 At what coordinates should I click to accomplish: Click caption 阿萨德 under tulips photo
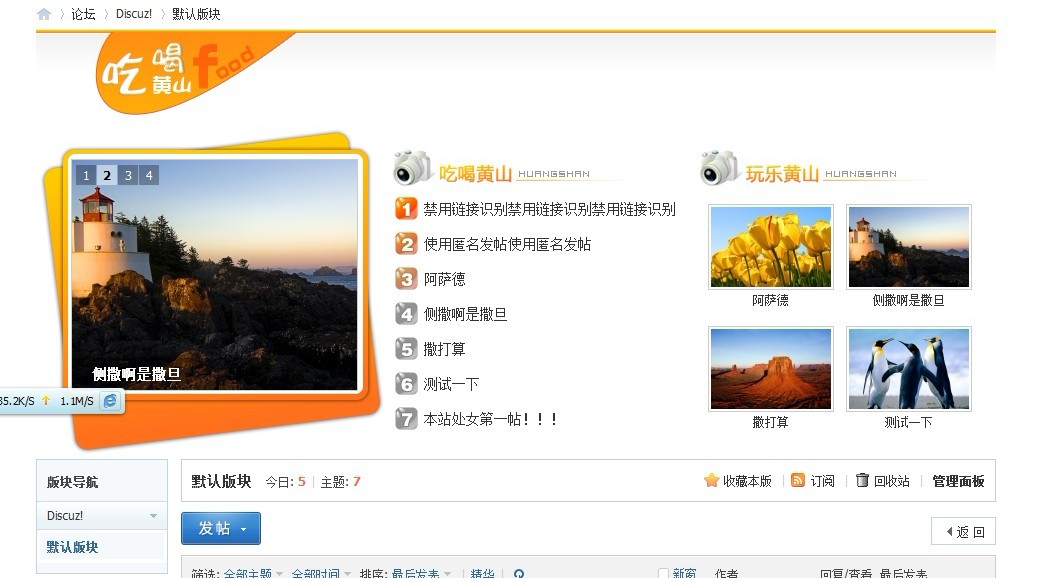tap(770, 300)
